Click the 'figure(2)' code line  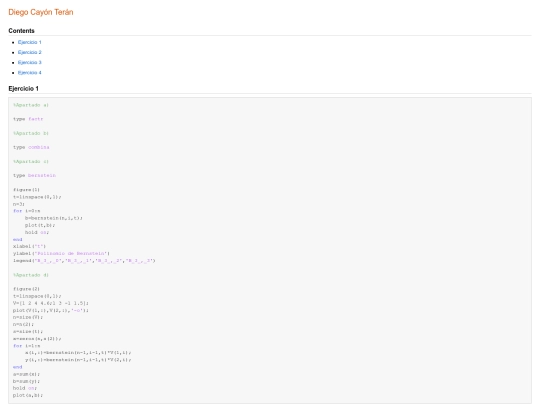pos(26,289)
